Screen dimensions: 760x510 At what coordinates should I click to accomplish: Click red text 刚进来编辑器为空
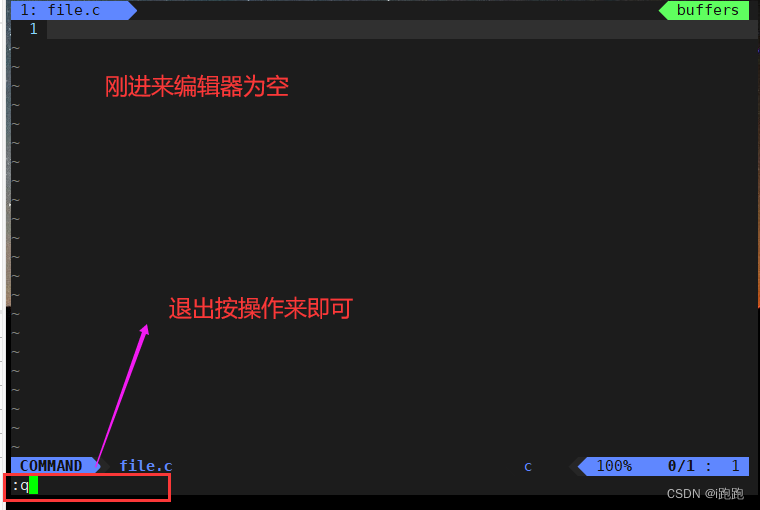[x=197, y=87]
